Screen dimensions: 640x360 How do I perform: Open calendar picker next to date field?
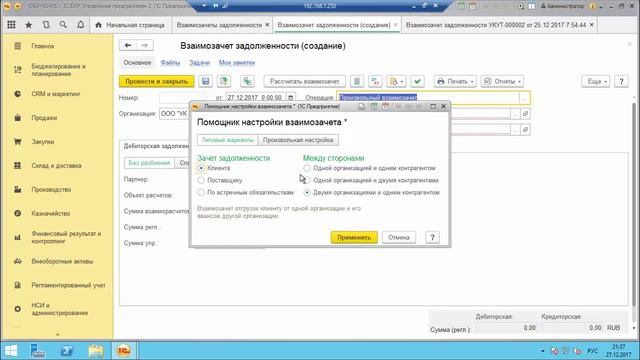point(291,98)
